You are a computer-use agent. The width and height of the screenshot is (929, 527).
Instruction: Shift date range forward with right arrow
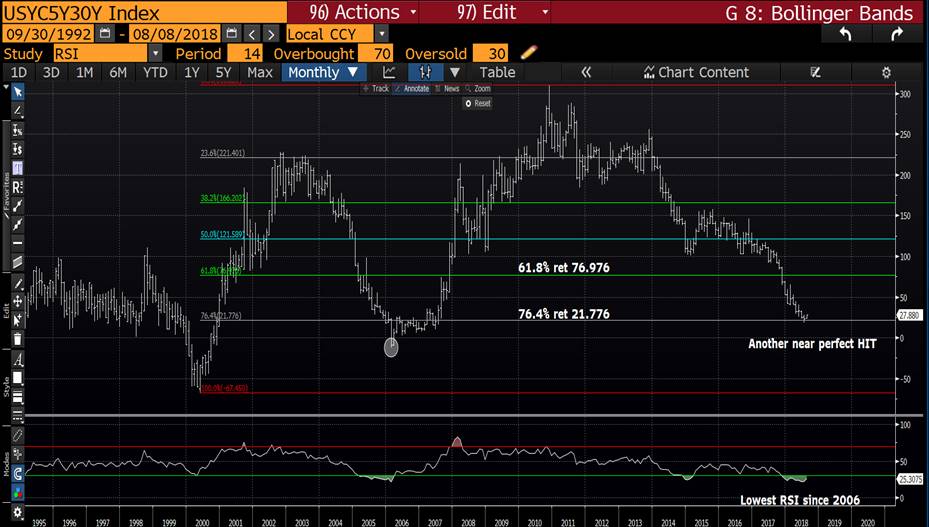tap(271, 34)
